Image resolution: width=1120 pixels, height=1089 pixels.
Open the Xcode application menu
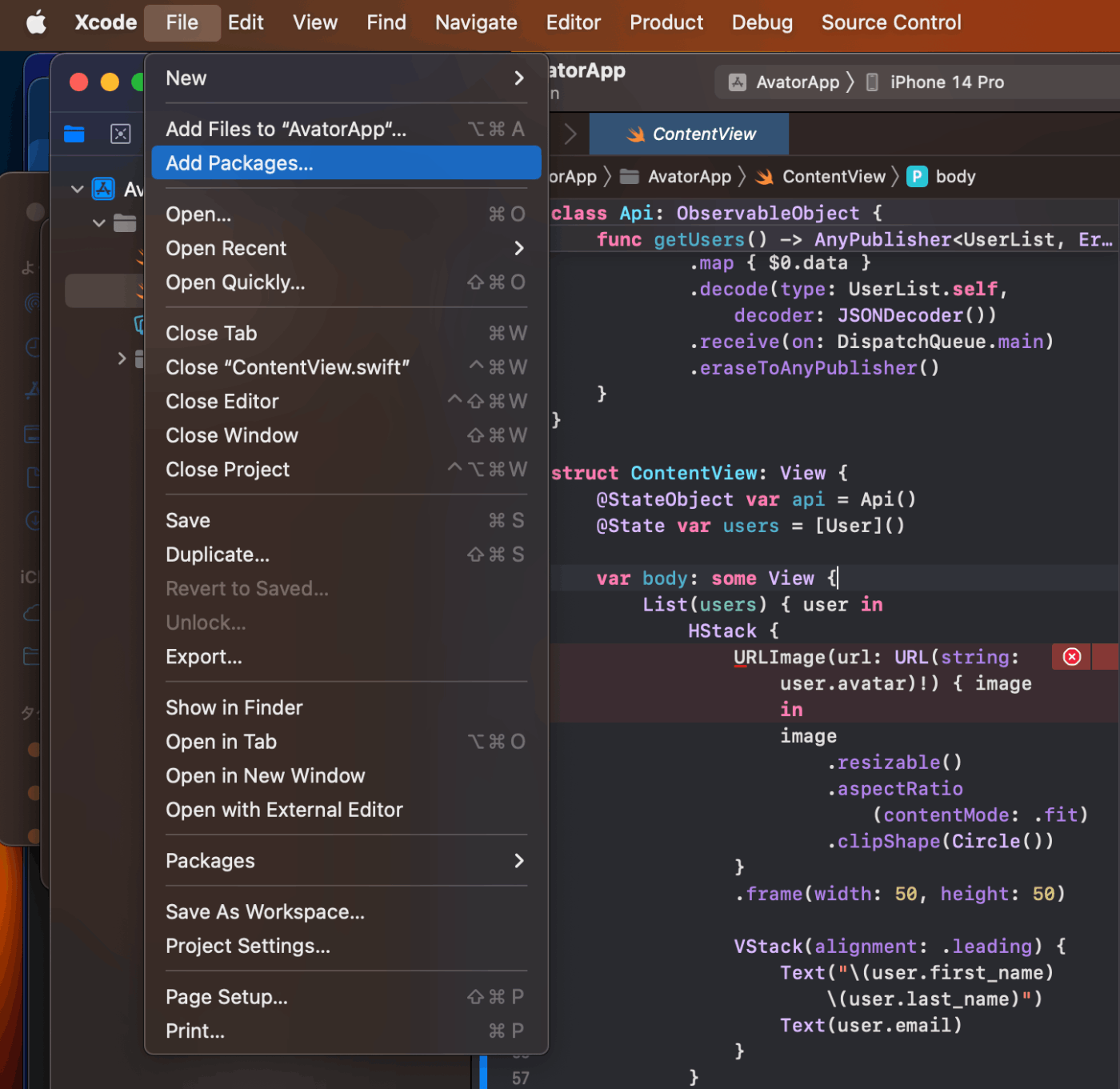[x=106, y=22]
